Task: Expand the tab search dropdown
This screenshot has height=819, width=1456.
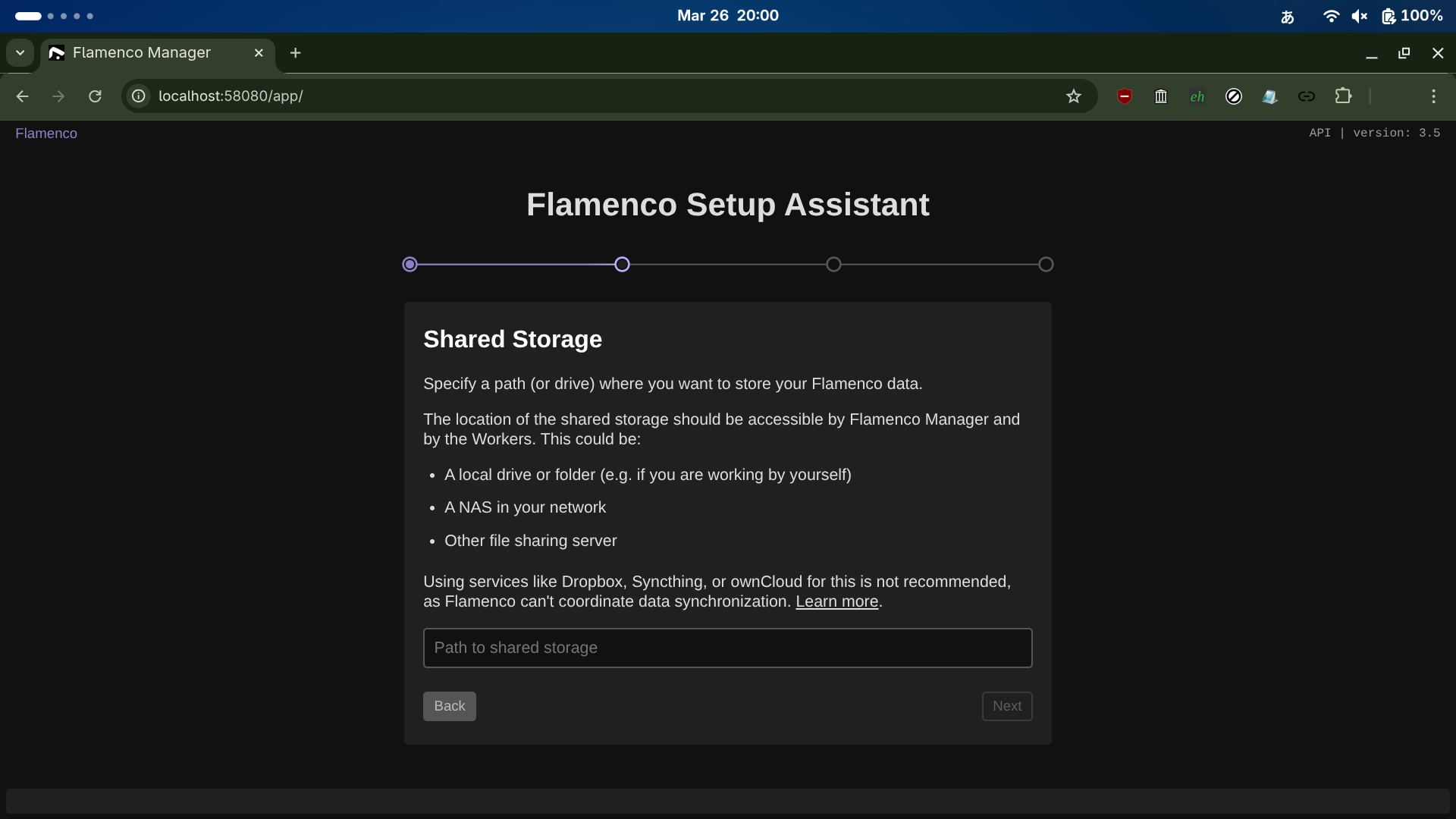Action: (x=20, y=53)
